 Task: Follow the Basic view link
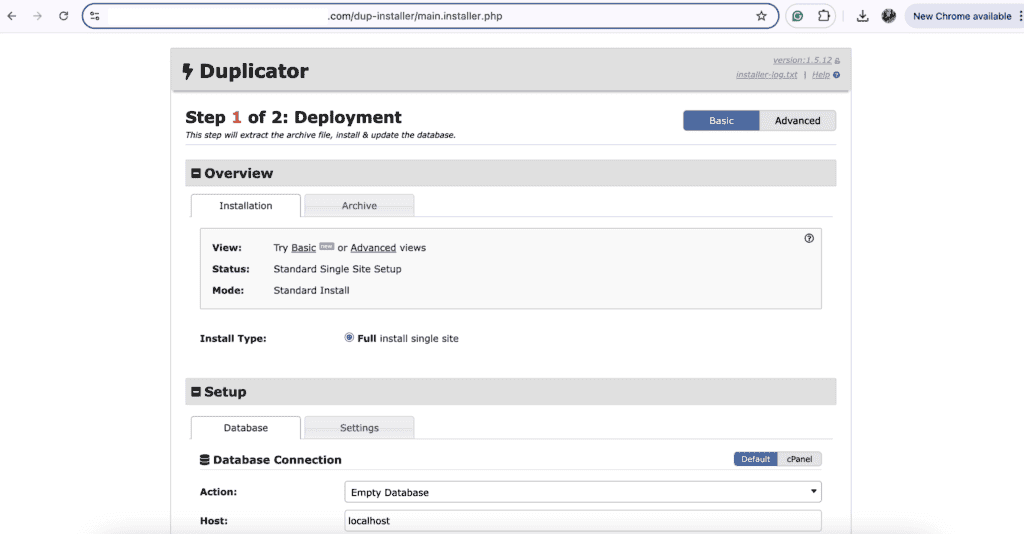click(x=303, y=248)
